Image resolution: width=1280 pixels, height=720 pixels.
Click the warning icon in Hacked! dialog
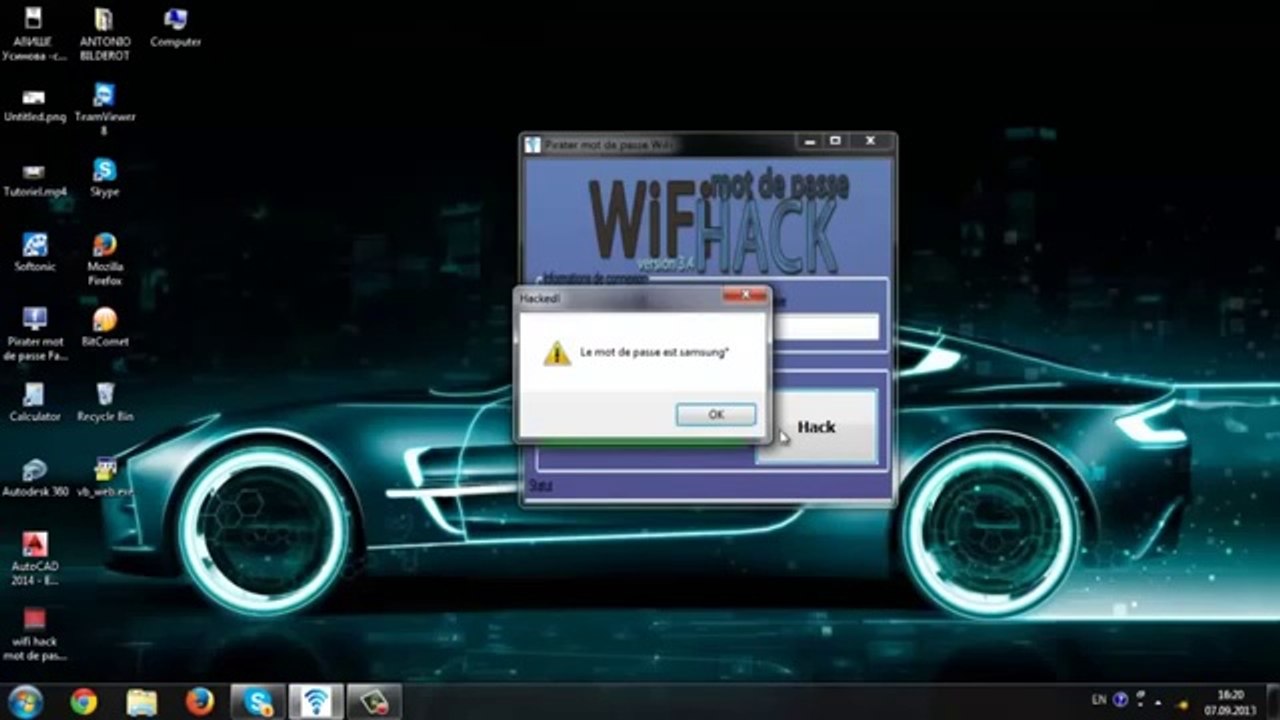pos(556,353)
